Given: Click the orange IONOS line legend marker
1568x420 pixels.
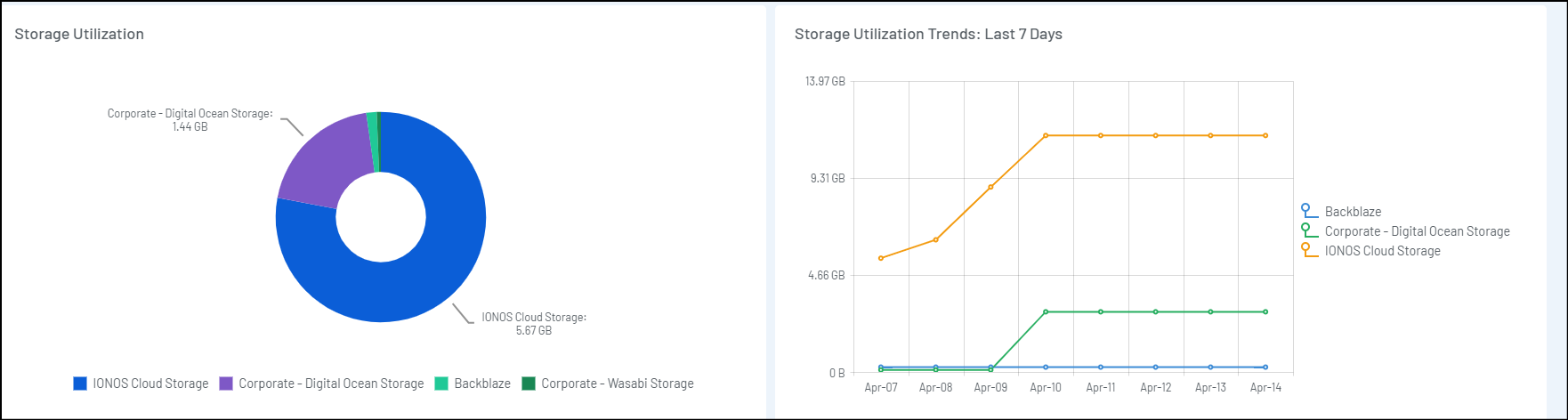Looking at the screenshot, I should point(1307,250).
